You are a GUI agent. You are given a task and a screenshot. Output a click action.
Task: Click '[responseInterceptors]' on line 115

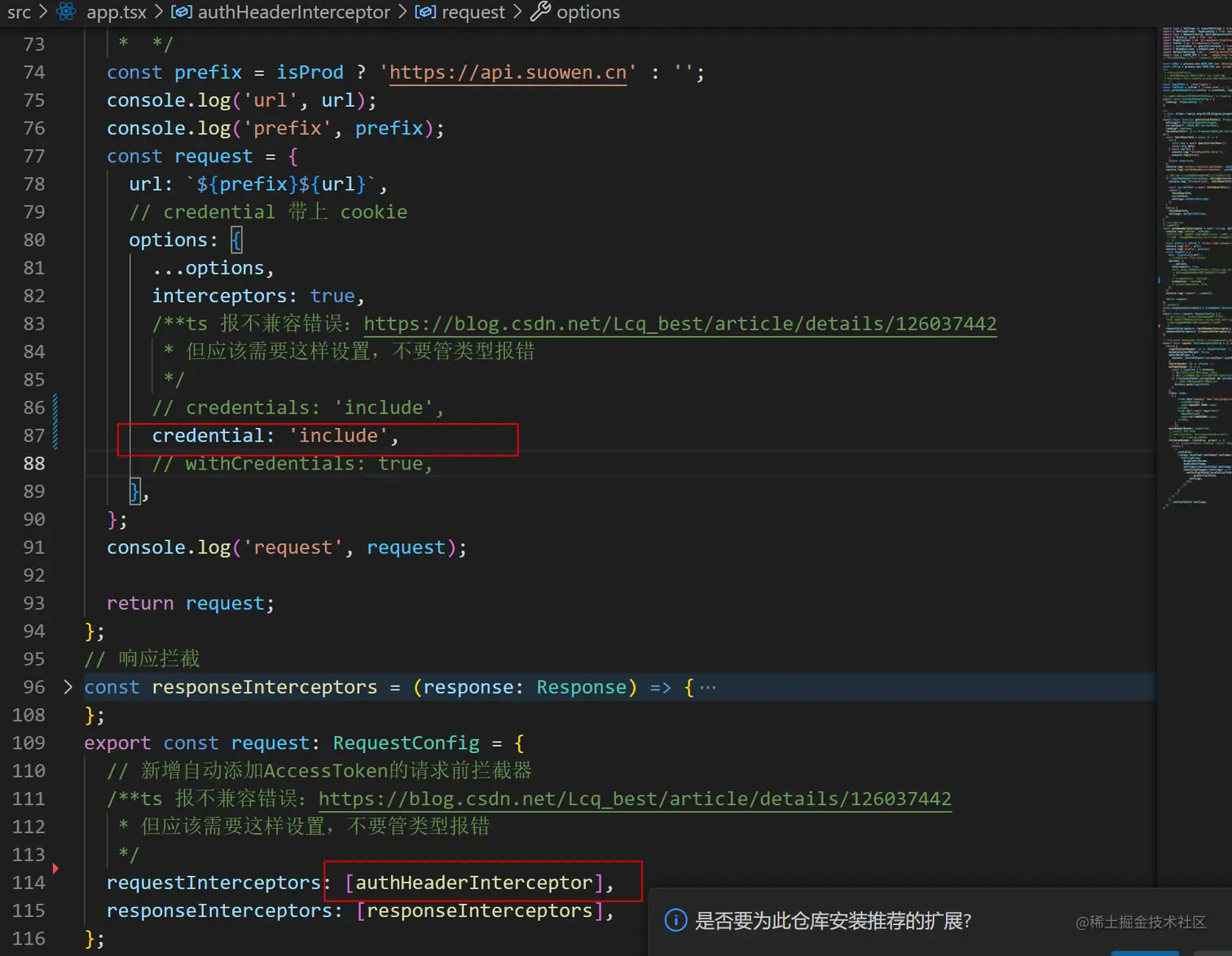[480, 910]
